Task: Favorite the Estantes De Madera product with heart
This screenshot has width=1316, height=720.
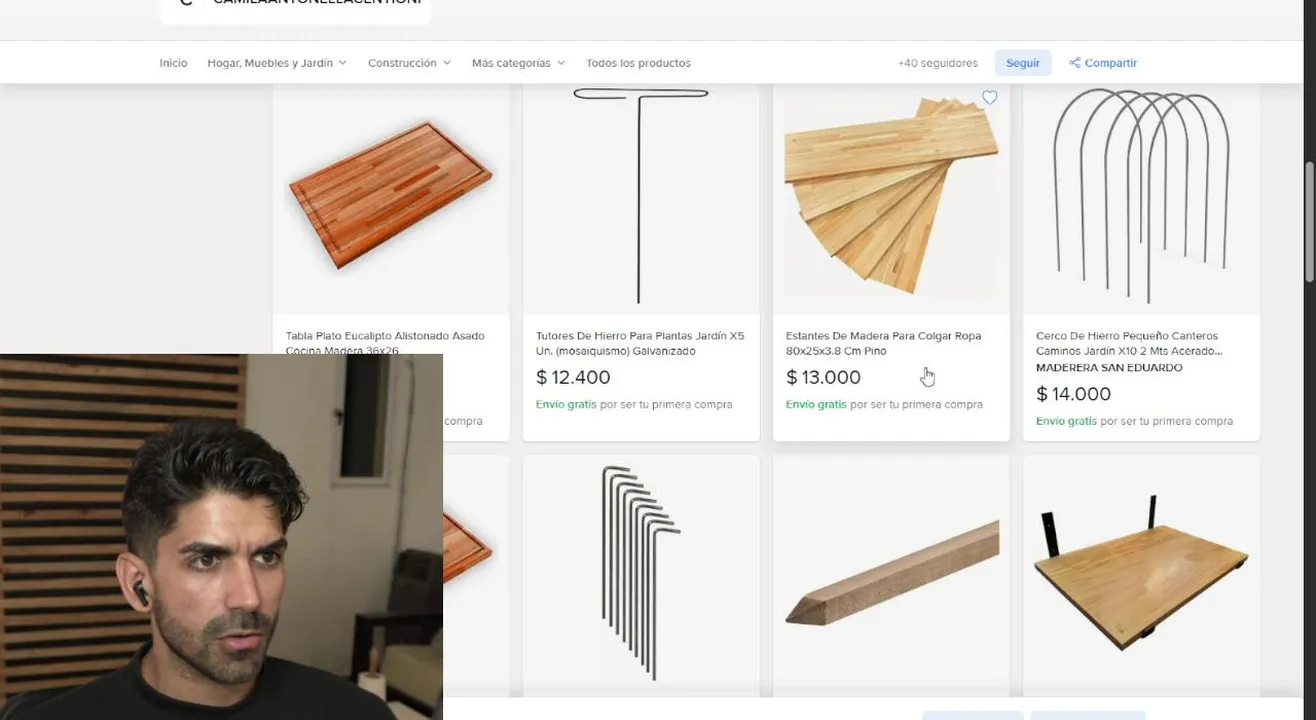Action: point(989,97)
